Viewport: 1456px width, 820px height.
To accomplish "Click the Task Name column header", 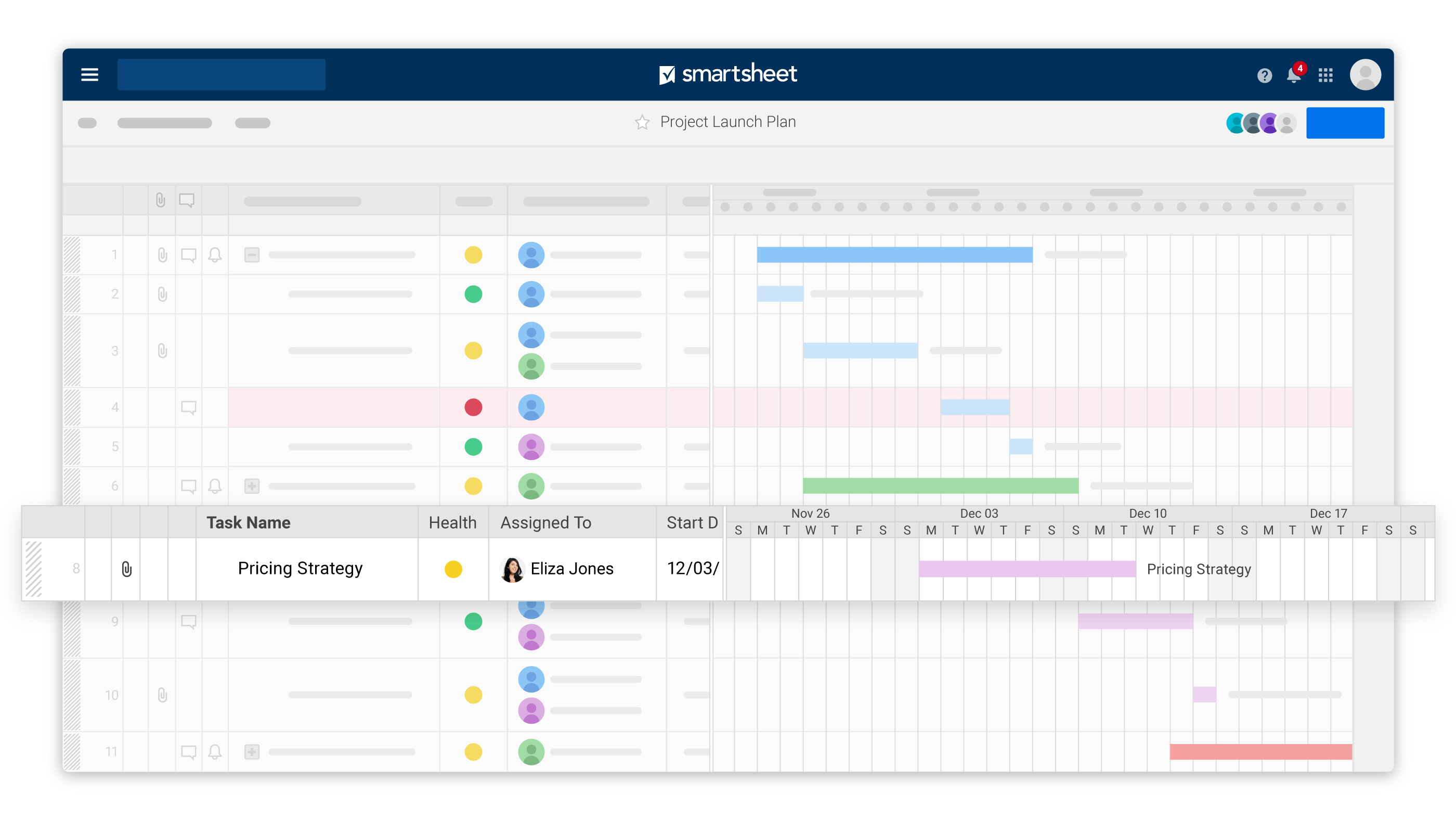I will coord(249,522).
